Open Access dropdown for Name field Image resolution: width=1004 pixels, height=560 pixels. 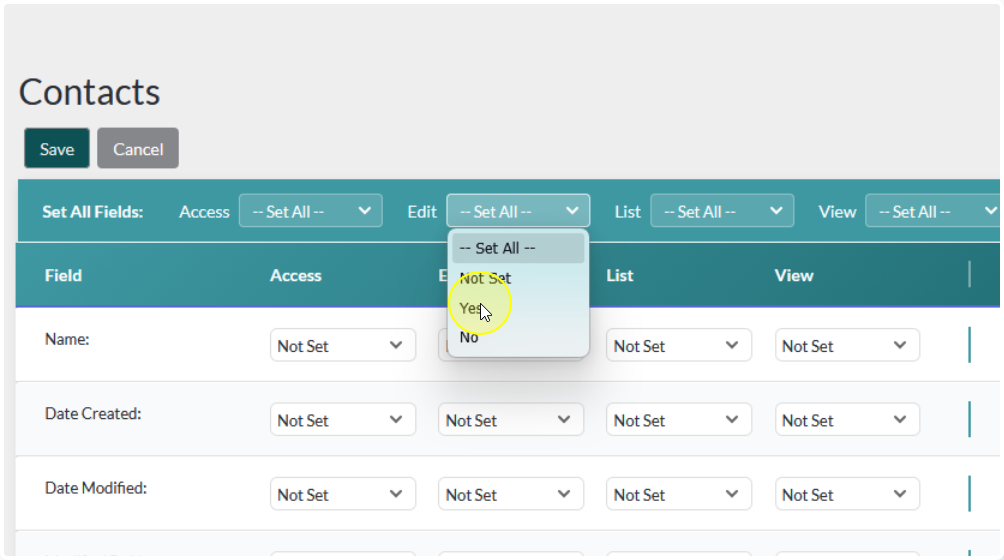click(x=342, y=346)
